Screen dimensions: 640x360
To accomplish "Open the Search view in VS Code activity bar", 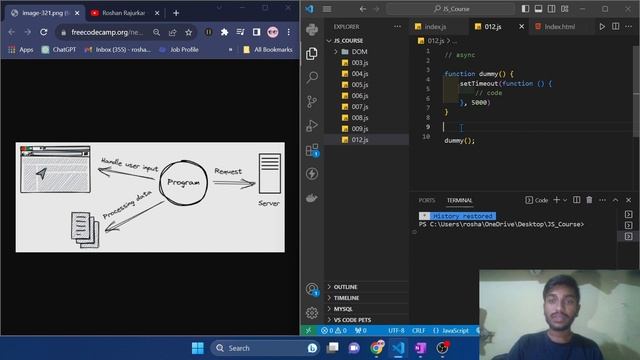I will tap(312, 77).
